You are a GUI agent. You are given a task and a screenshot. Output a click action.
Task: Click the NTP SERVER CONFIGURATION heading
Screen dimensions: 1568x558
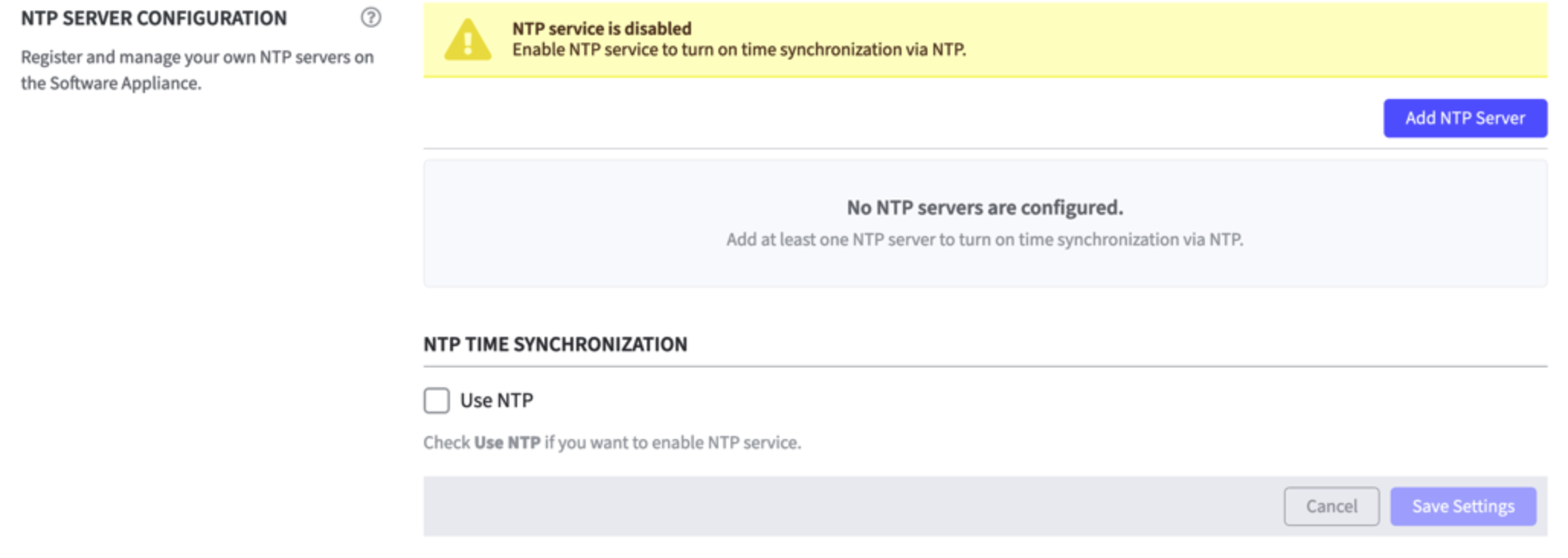(154, 18)
